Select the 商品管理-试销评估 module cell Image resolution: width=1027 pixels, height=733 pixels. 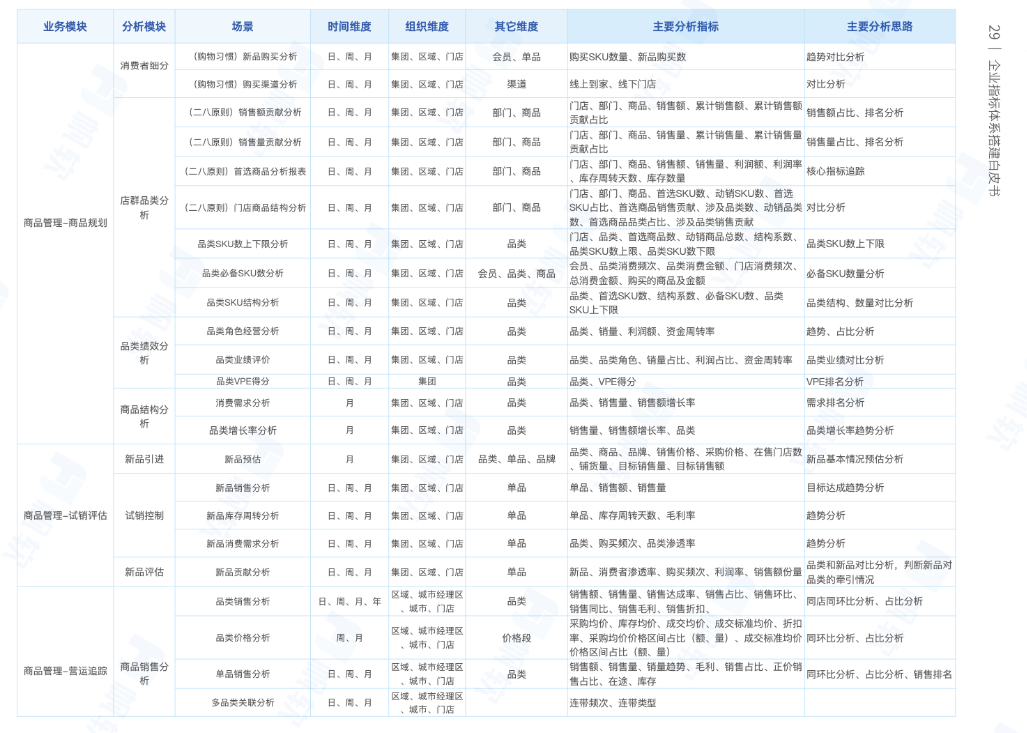(x=65, y=516)
